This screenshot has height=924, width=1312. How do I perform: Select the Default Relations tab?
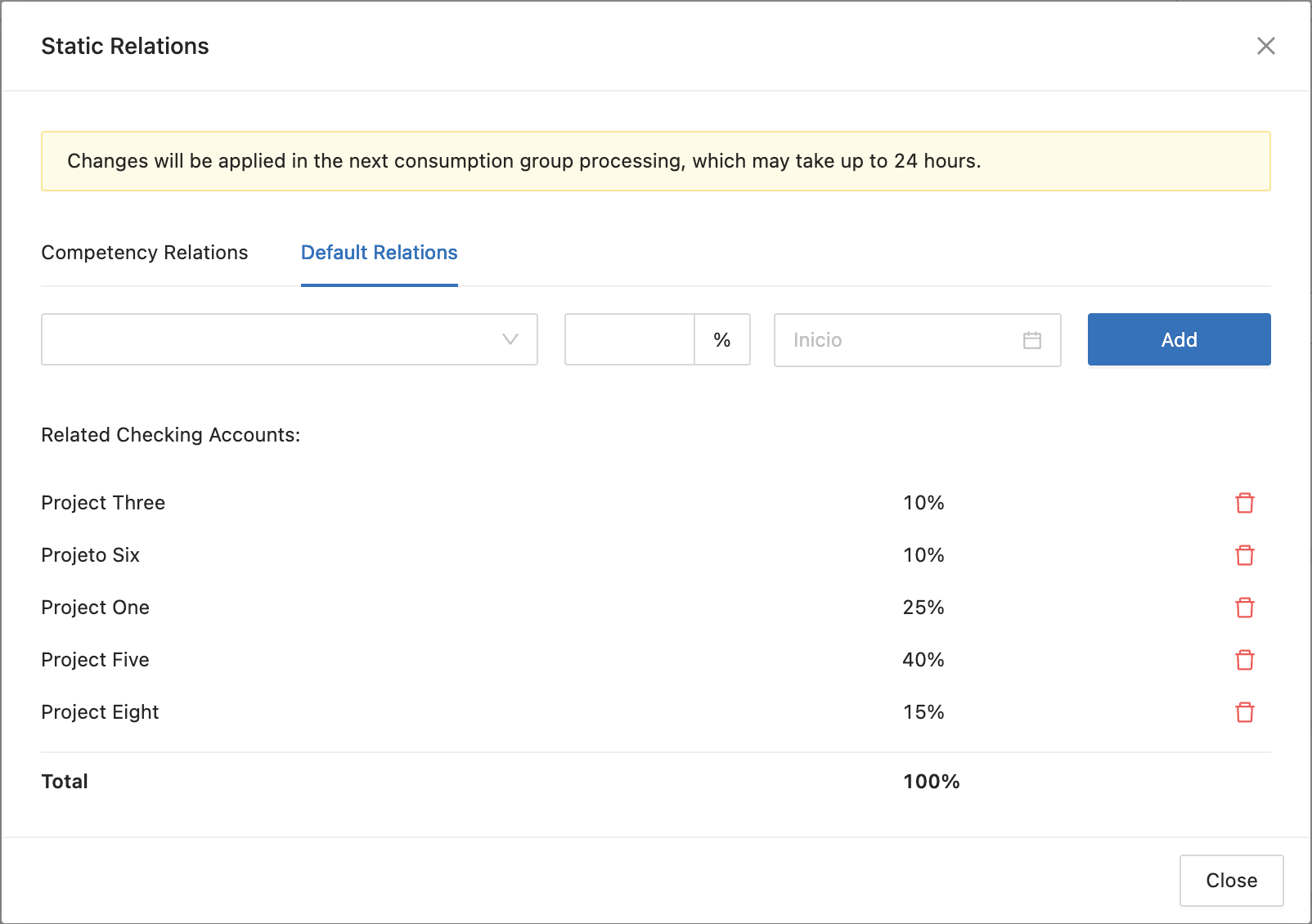379,253
